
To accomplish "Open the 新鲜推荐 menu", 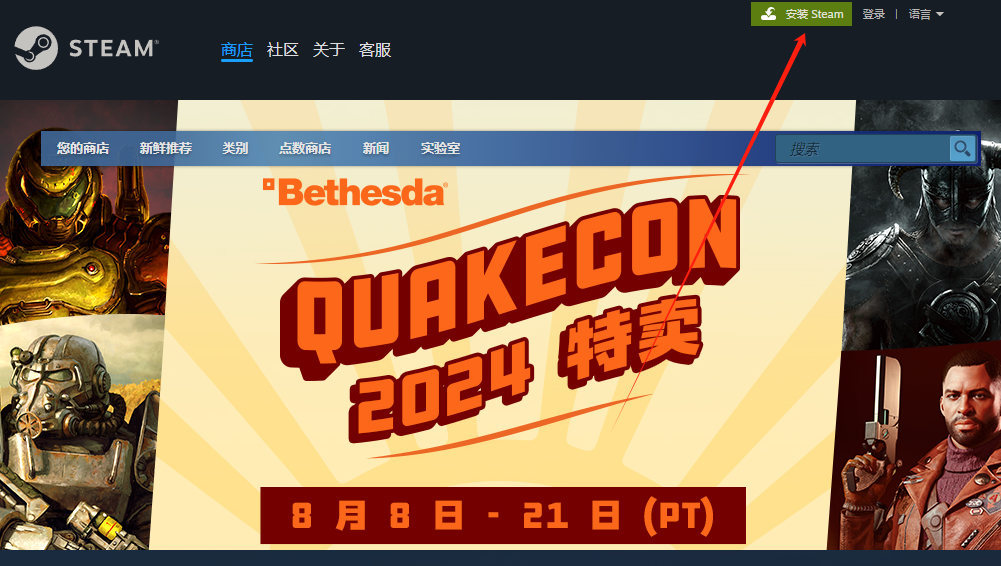I will (x=166, y=148).
